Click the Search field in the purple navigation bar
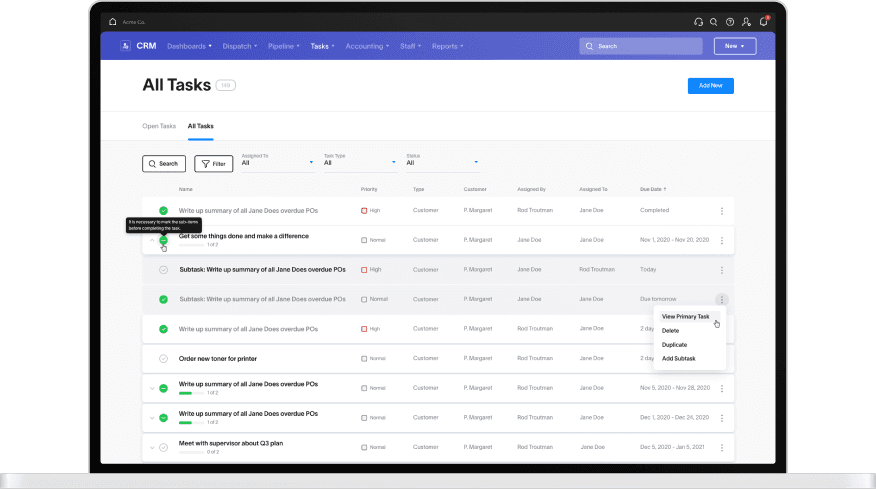876x490 pixels. 641,46
